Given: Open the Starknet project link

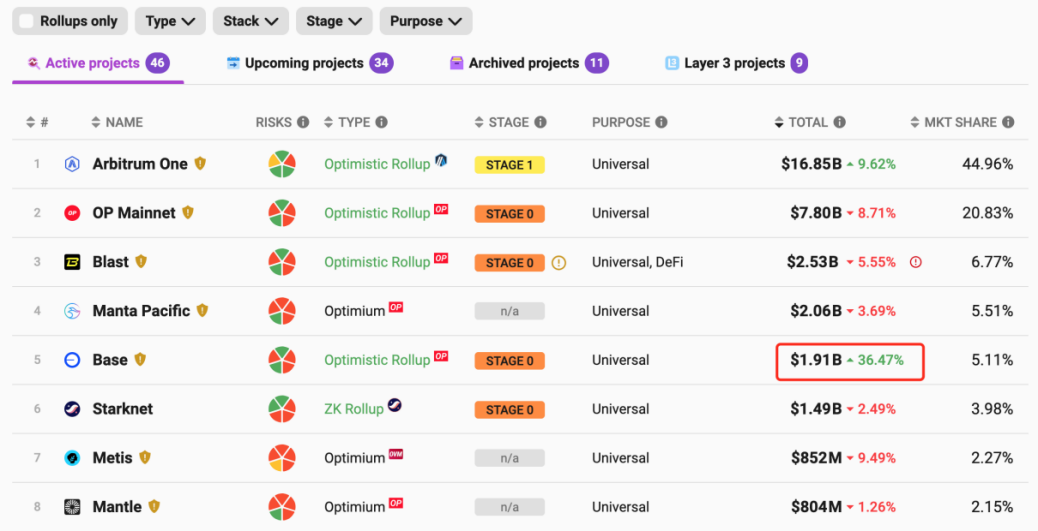Looking at the screenshot, I should [122, 409].
